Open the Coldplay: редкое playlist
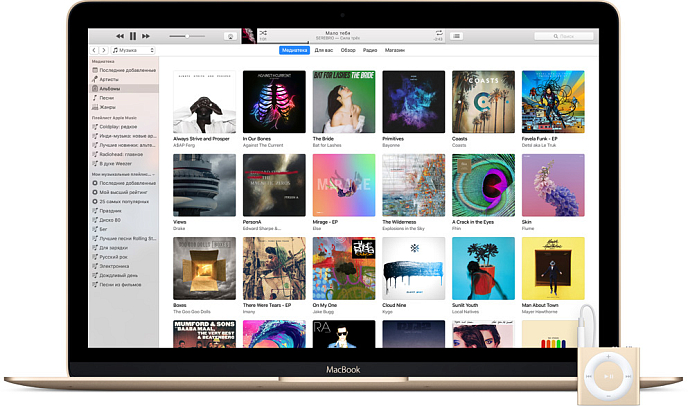Image resolution: width=688 pixels, height=406 pixels. (124, 126)
